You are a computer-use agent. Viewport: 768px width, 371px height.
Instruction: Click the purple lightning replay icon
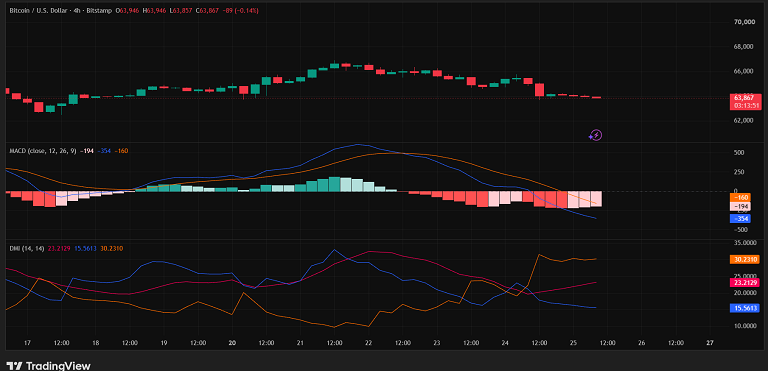tap(596, 135)
